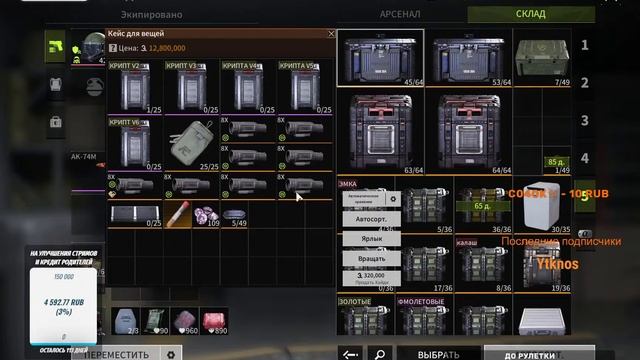640x360 pixels.
Task: Select the ФИОЛЕТОВЫЕ labeled case
Action: pyautogui.click(x=424, y=315)
